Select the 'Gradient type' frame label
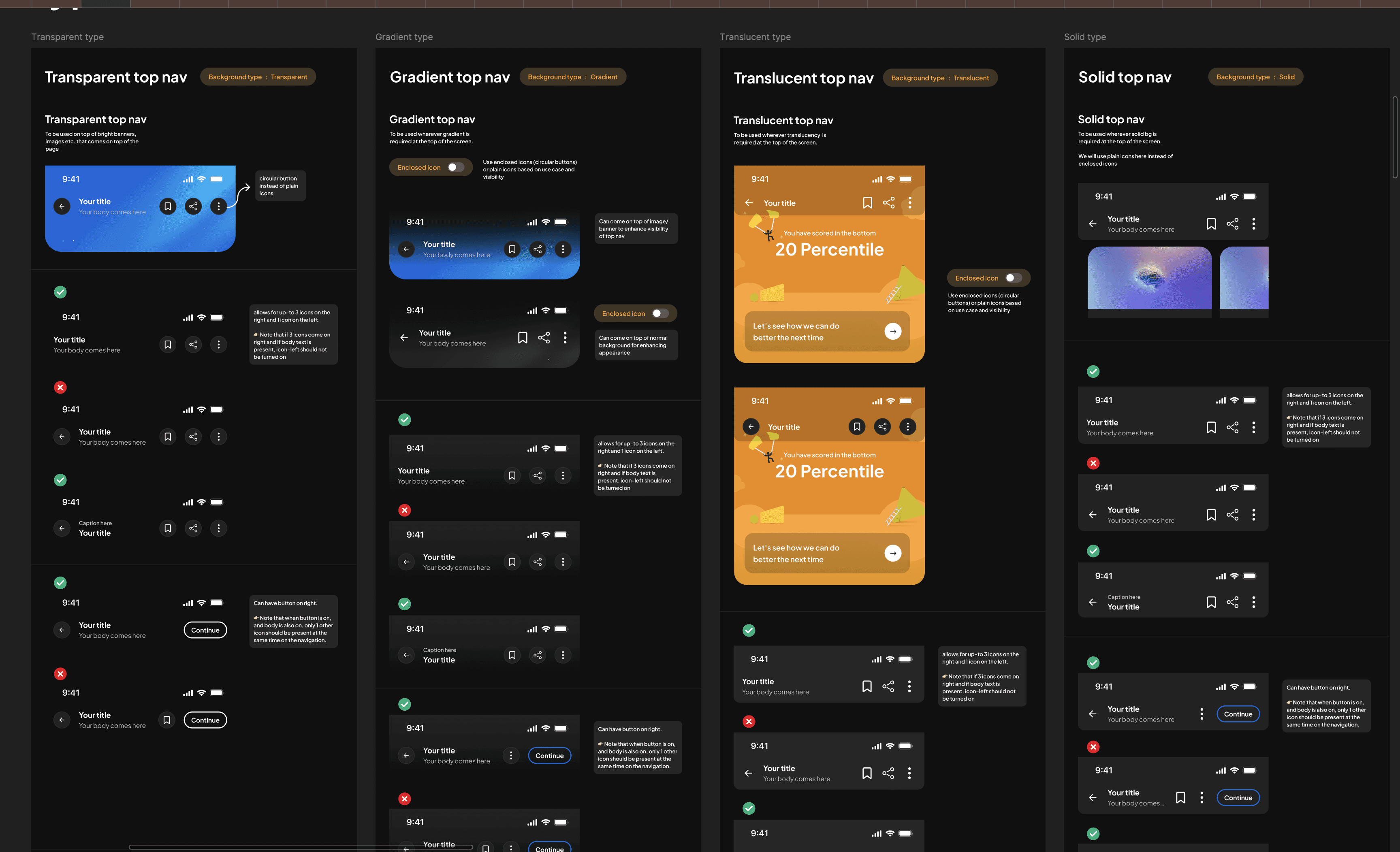Viewport: 1400px width, 852px height. [x=404, y=37]
